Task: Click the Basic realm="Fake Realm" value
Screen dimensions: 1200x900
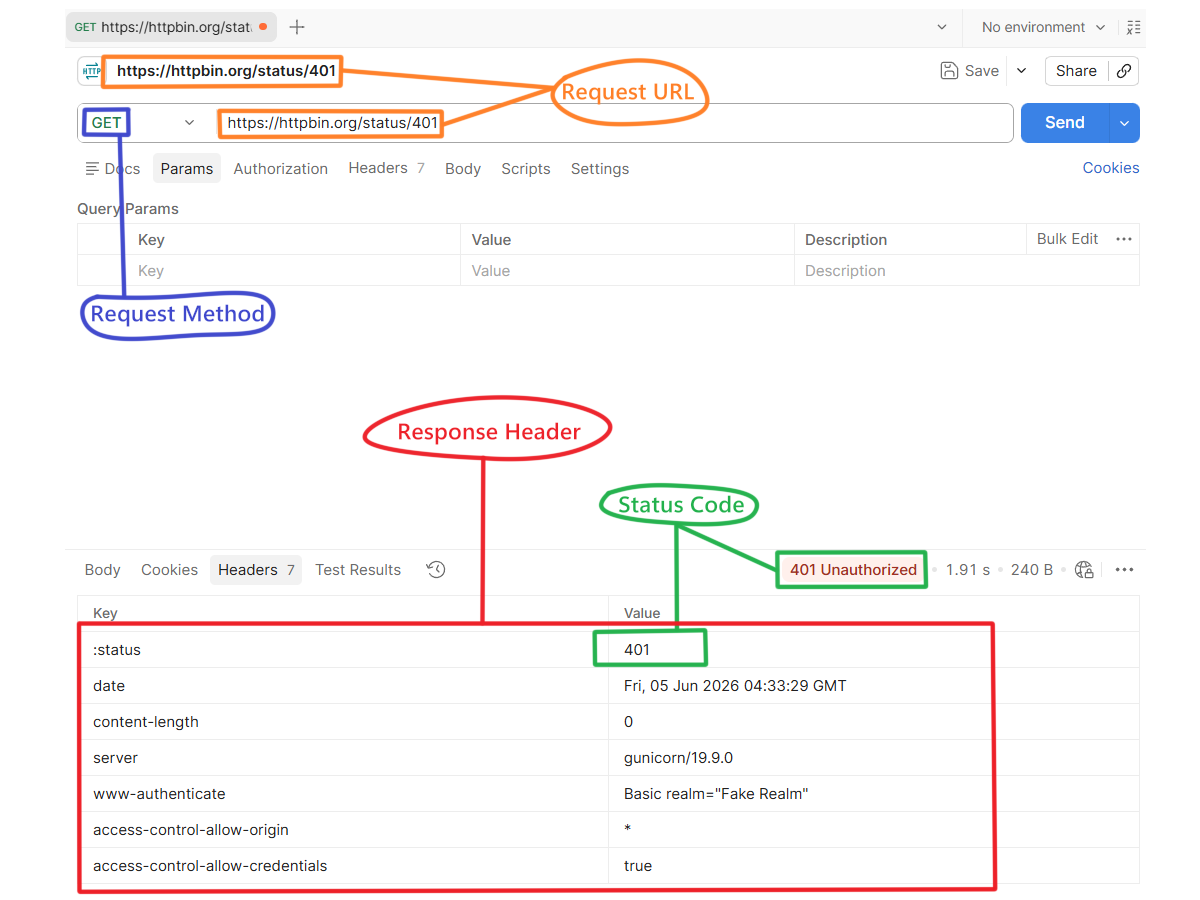Action: click(716, 794)
